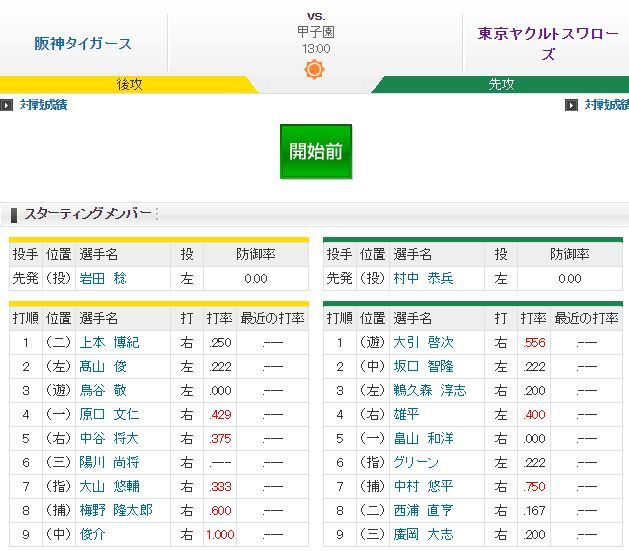
Task: Click the green 開始前 status button
Action: pos(316,152)
